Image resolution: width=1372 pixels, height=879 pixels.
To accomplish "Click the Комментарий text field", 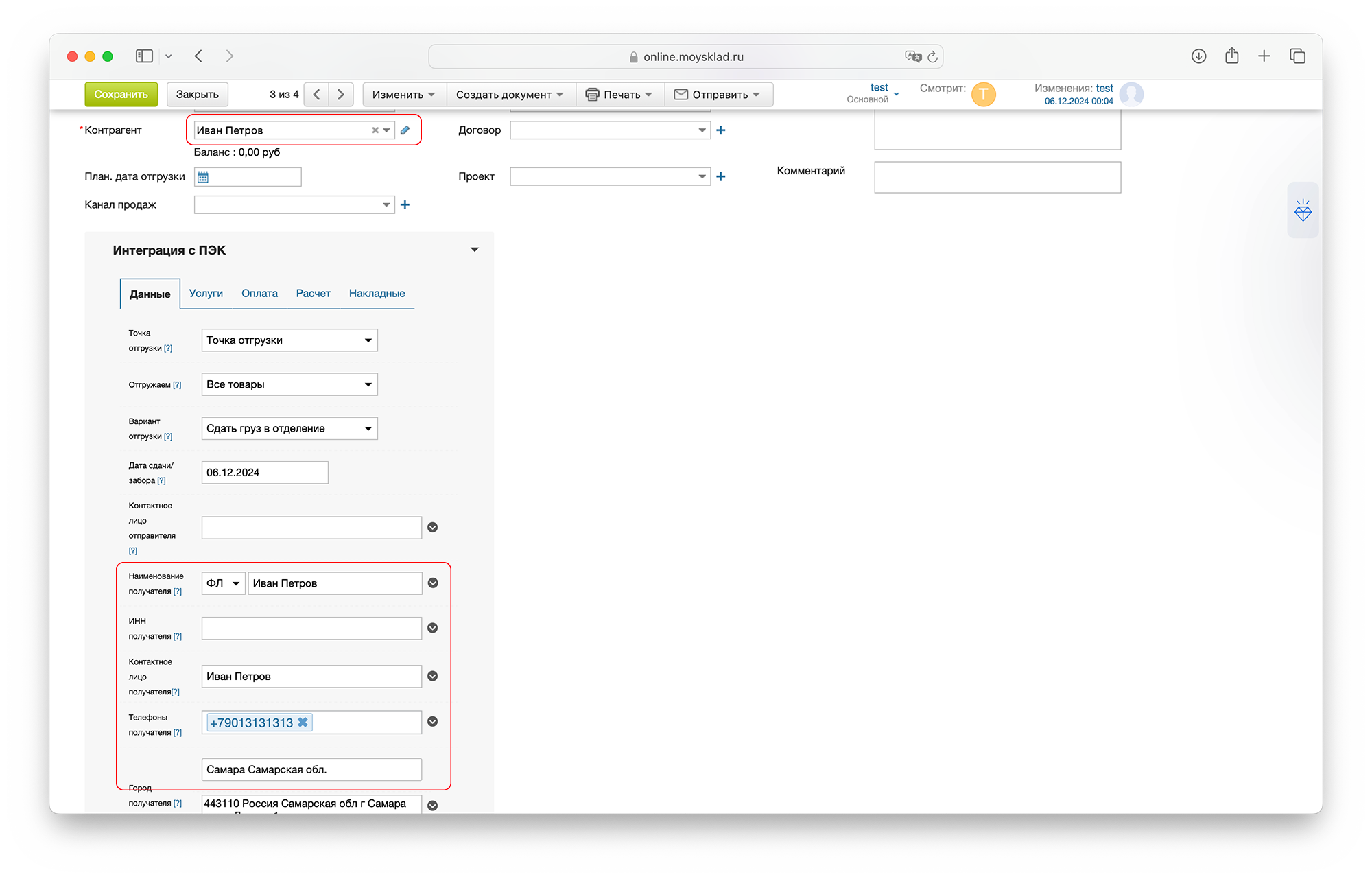I will (997, 178).
